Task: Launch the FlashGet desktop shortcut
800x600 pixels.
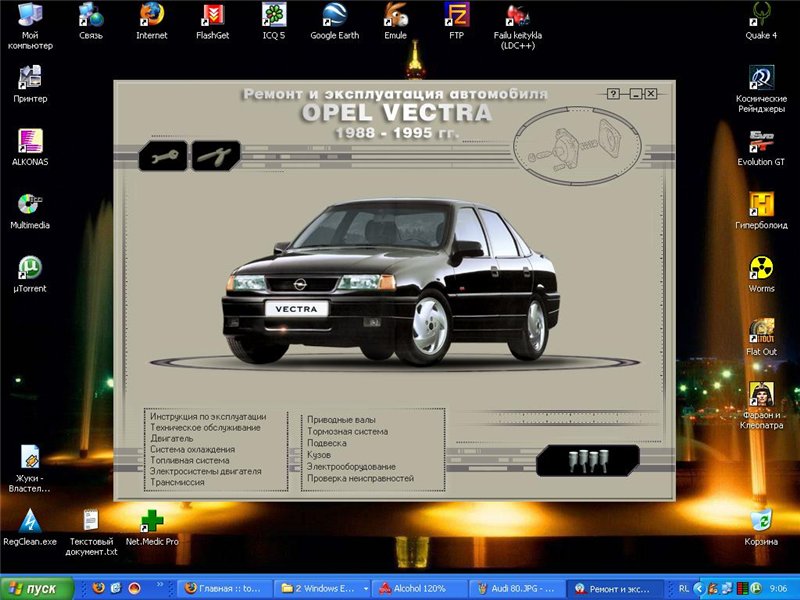Action: coord(213,21)
